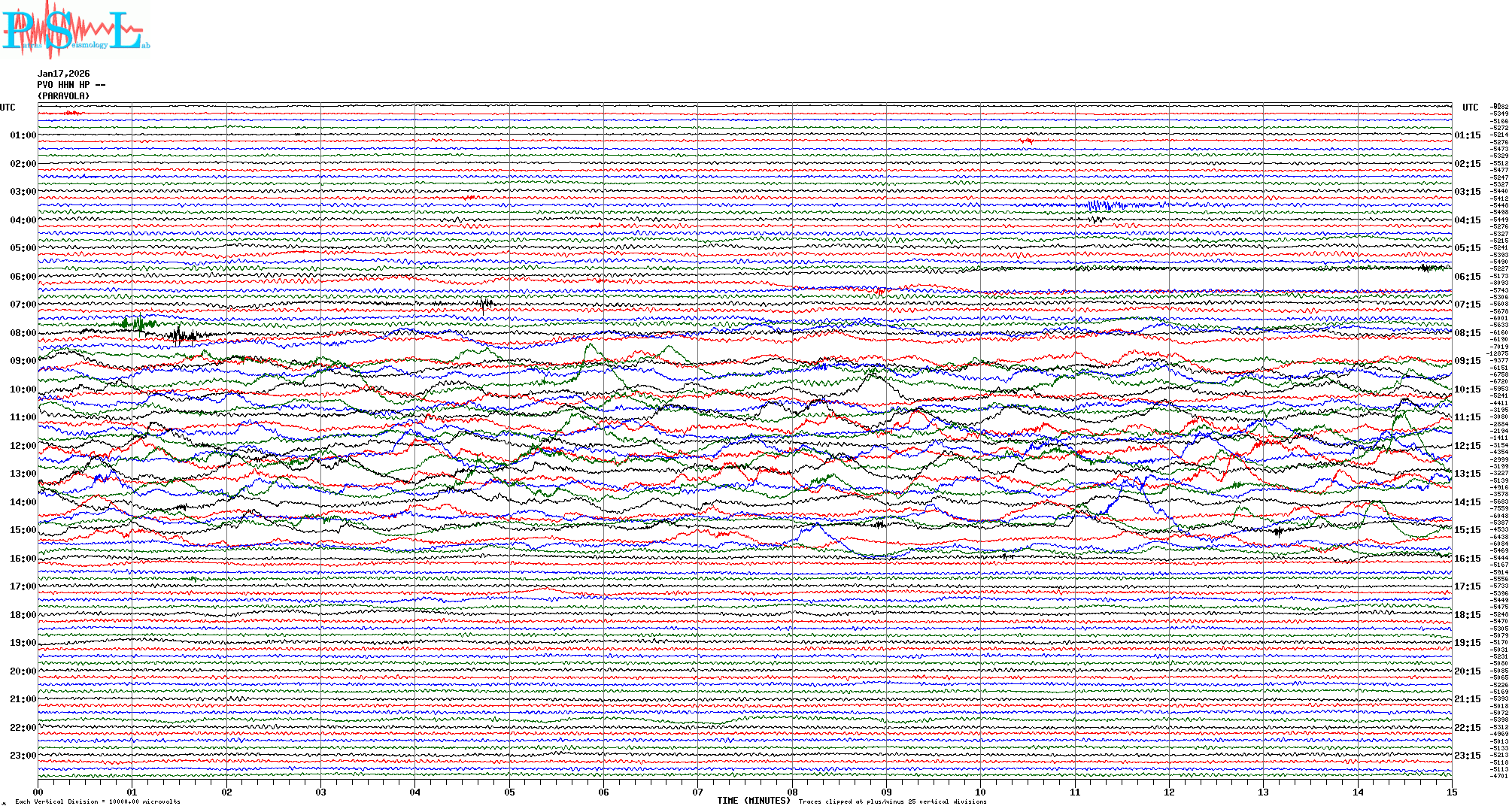Image resolution: width=1512 pixels, height=812 pixels.
Task: Click the traces clipped footnote text
Action: point(892,801)
